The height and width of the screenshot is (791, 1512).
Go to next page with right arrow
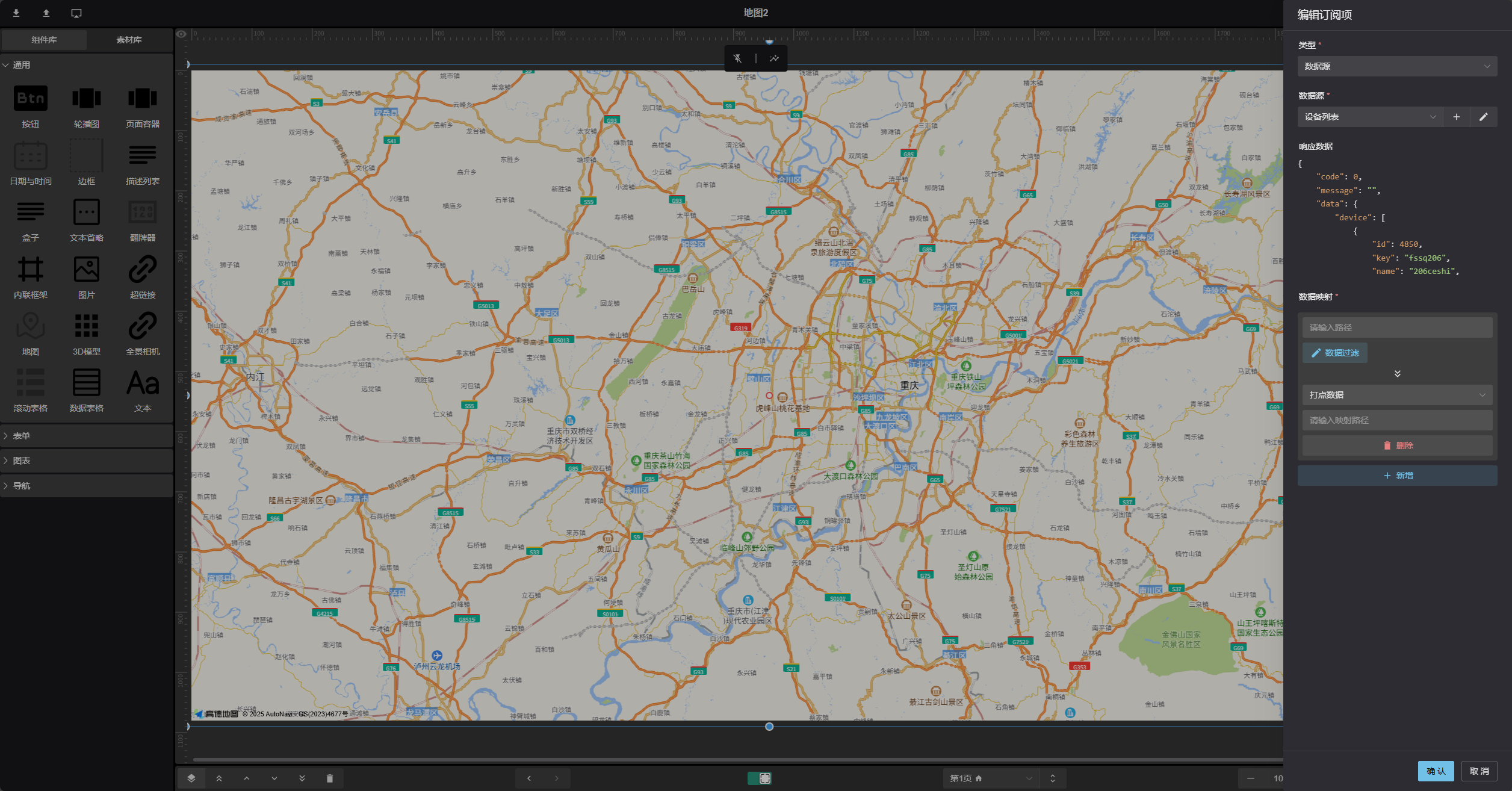point(557,778)
